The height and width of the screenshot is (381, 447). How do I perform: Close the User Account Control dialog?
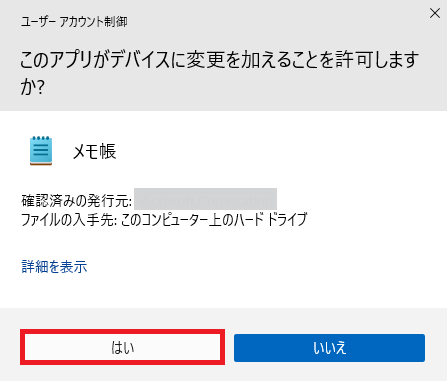pyautogui.click(x=435, y=13)
